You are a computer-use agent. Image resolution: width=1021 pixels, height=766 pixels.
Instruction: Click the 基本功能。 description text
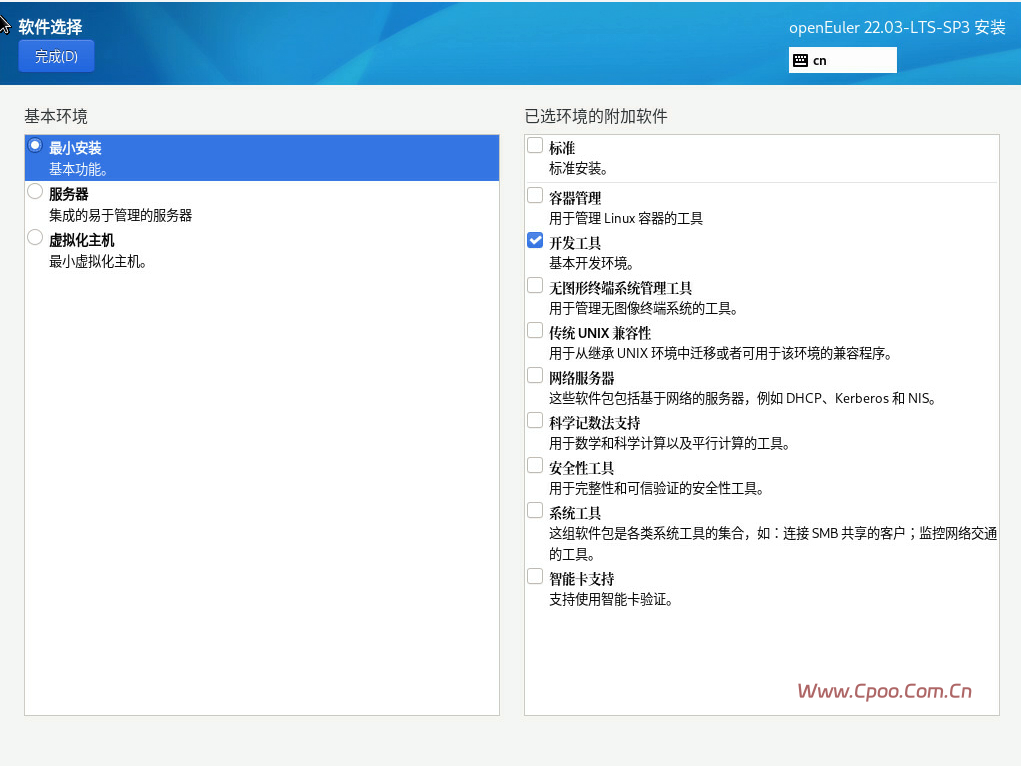pyautogui.click(x=78, y=169)
